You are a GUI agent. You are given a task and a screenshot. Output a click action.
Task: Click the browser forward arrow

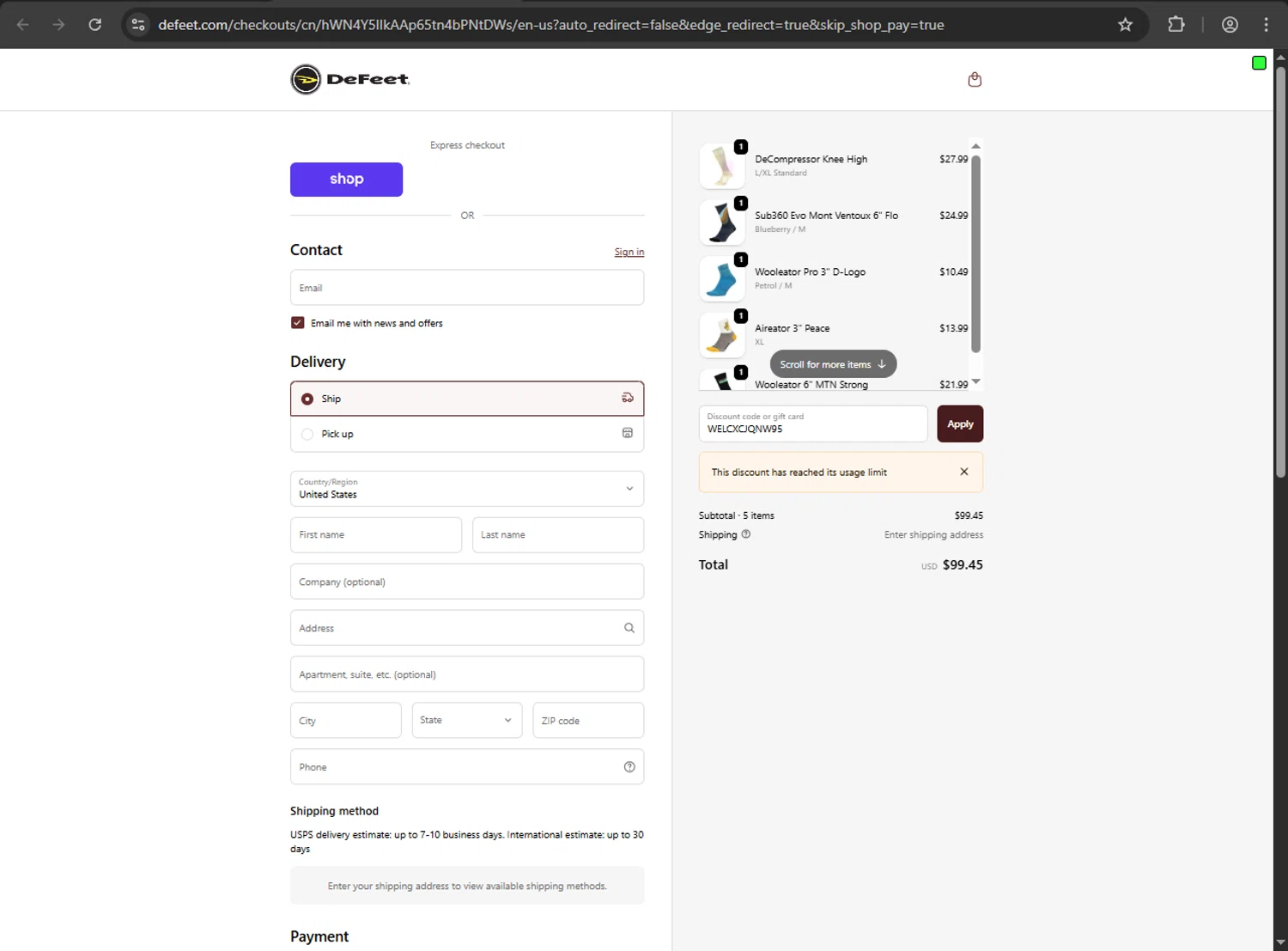(58, 25)
